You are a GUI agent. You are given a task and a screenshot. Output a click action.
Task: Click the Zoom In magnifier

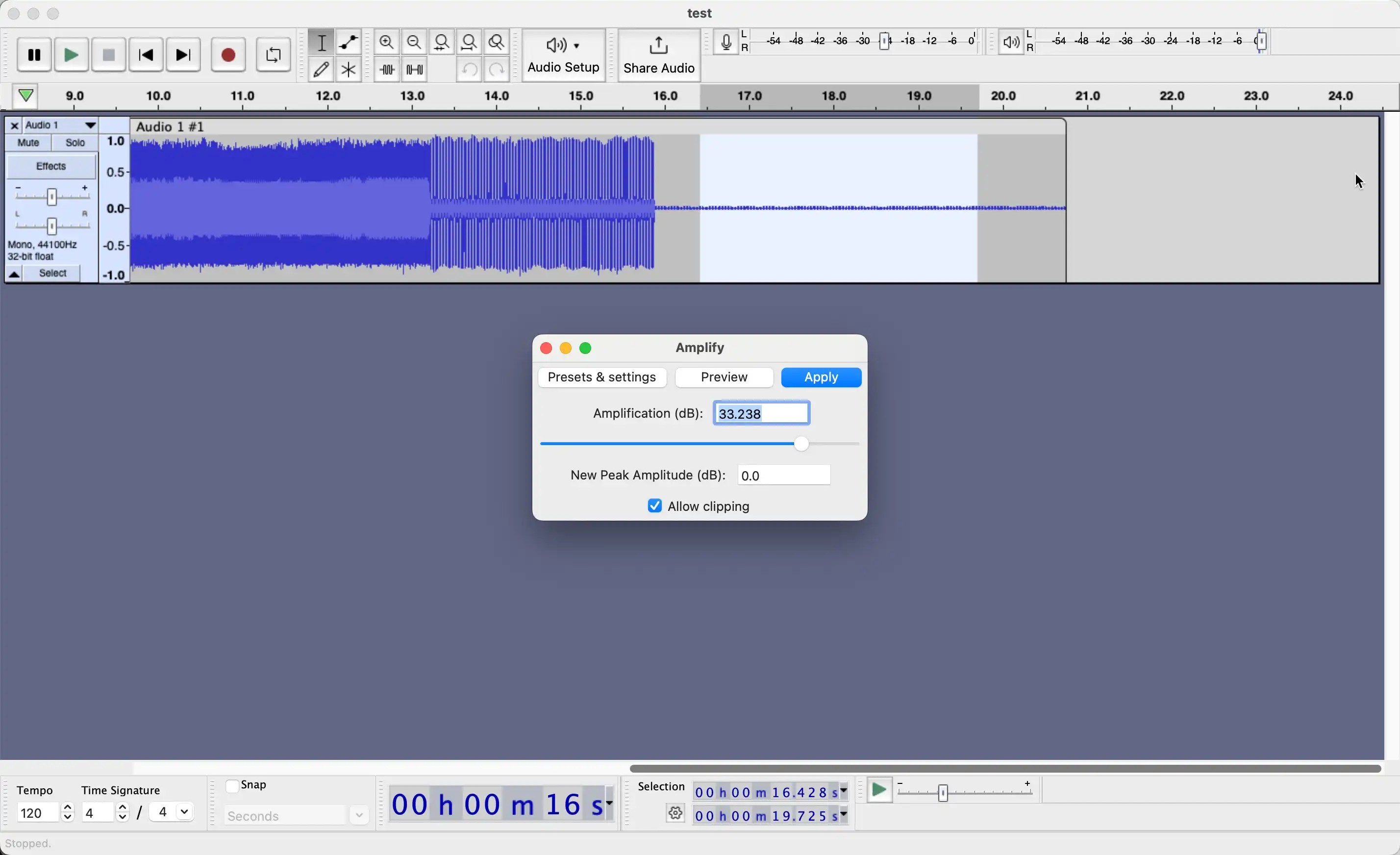387,43
